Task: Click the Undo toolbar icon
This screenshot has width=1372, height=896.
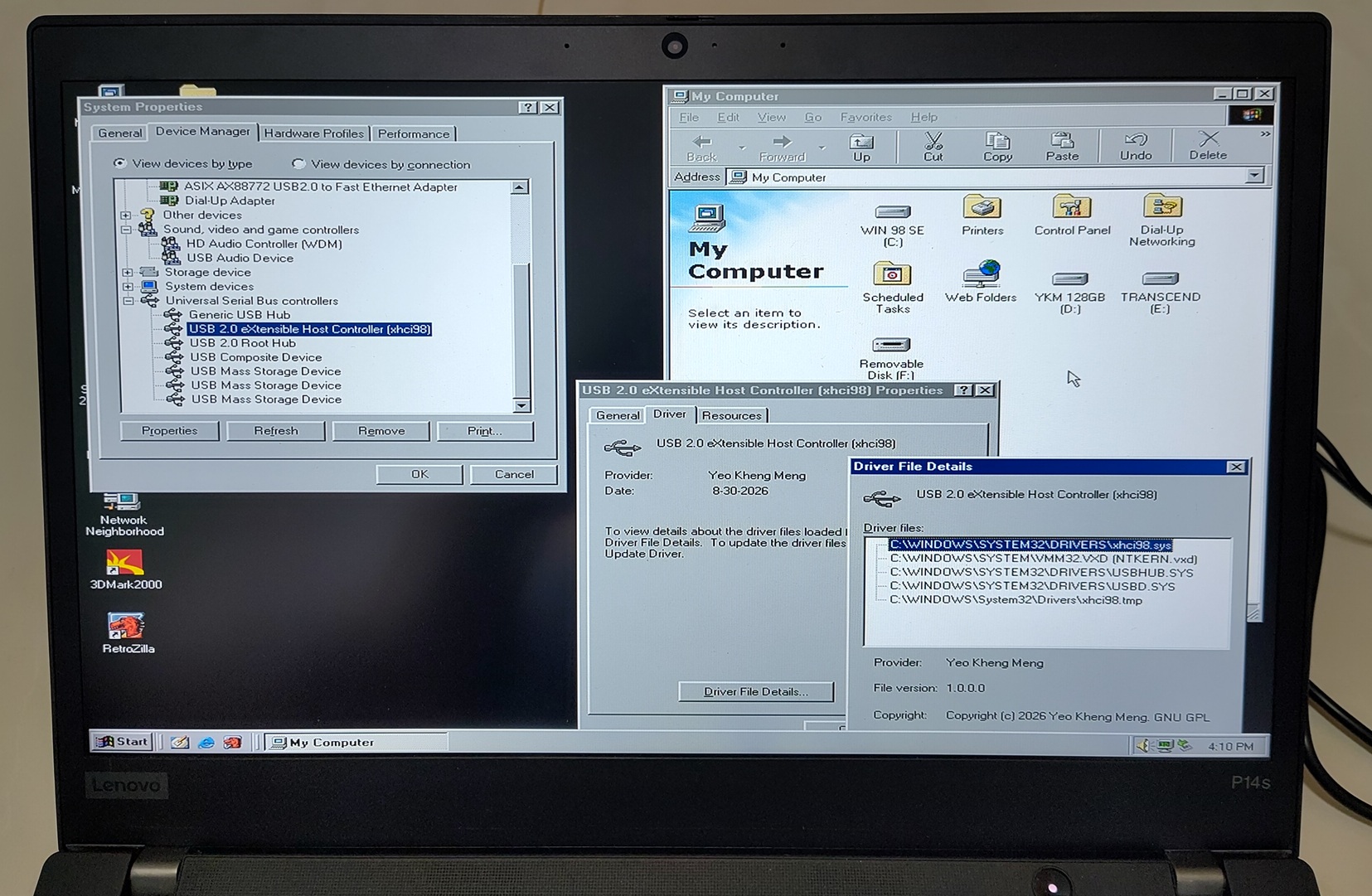Action: (1136, 147)
